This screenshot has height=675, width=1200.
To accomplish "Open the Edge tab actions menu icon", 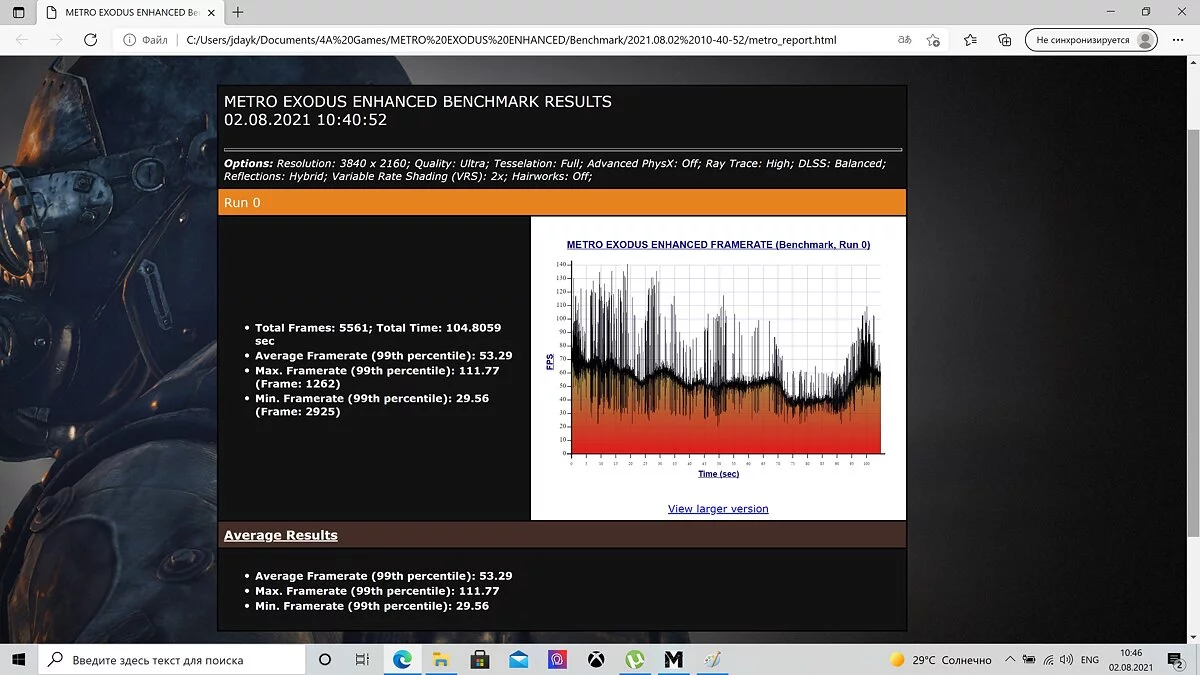I will [x=18, y=12].
